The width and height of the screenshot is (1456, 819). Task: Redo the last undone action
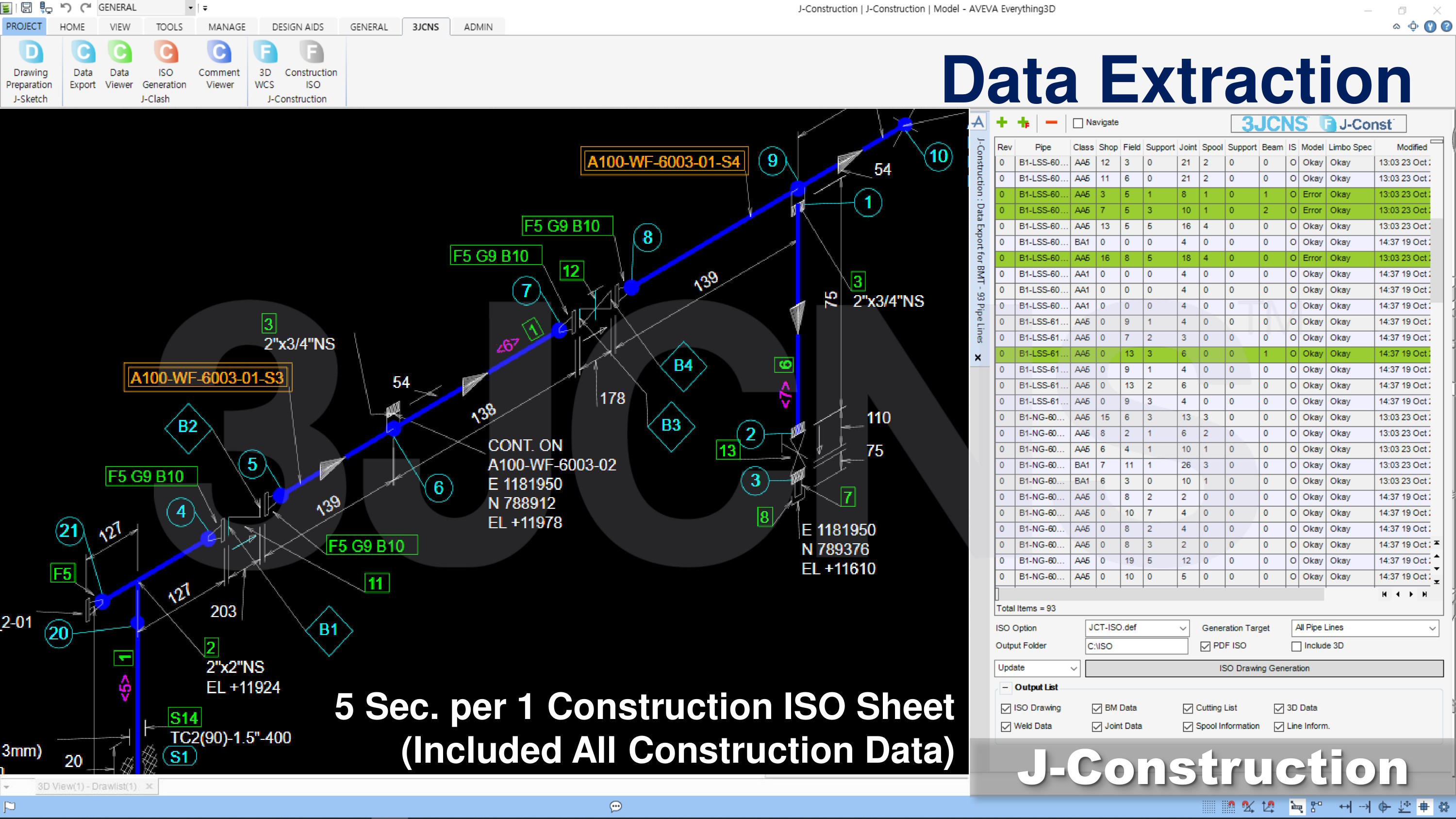pos(85,8)
